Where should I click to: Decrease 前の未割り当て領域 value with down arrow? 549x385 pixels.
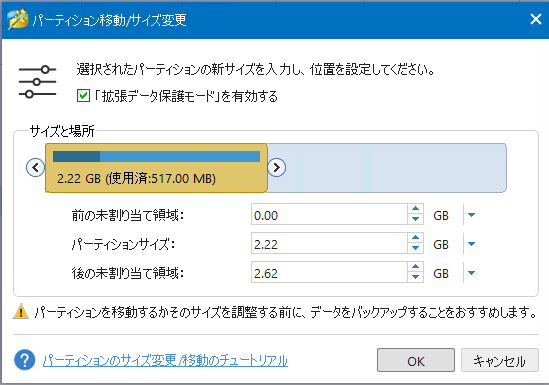pyautogui.click(x=416, y=219)
